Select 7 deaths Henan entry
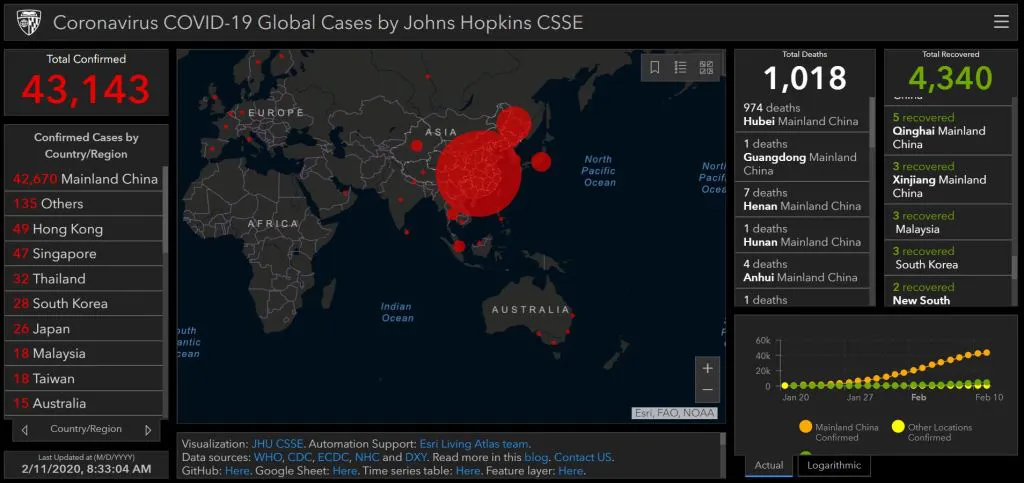The image size is (1024, 483). 803,199
